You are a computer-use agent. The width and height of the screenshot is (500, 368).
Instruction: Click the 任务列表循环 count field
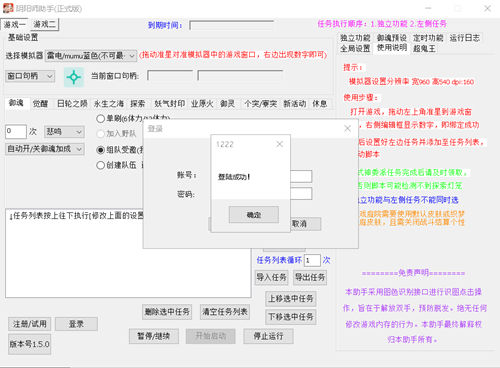pyautogui.click(x=312, y=260)
